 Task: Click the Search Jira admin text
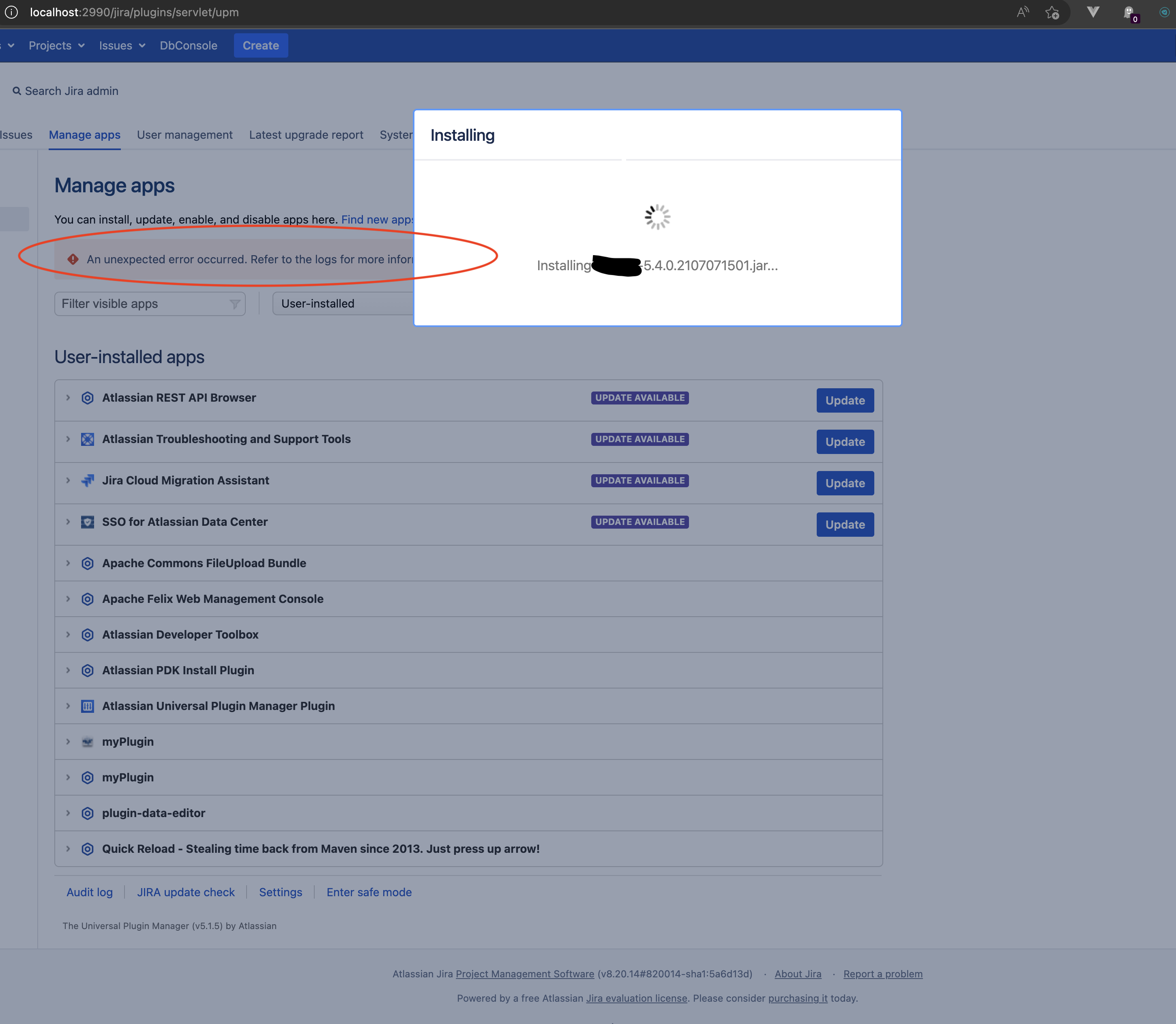point(71,91)
